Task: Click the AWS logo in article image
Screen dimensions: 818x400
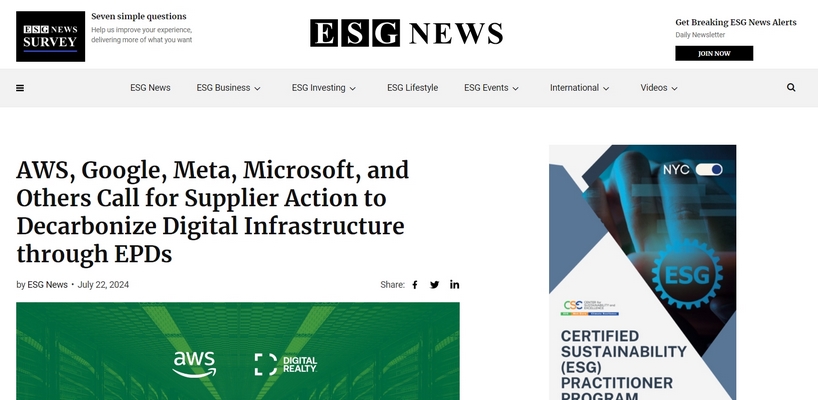Action: [193, 363]
